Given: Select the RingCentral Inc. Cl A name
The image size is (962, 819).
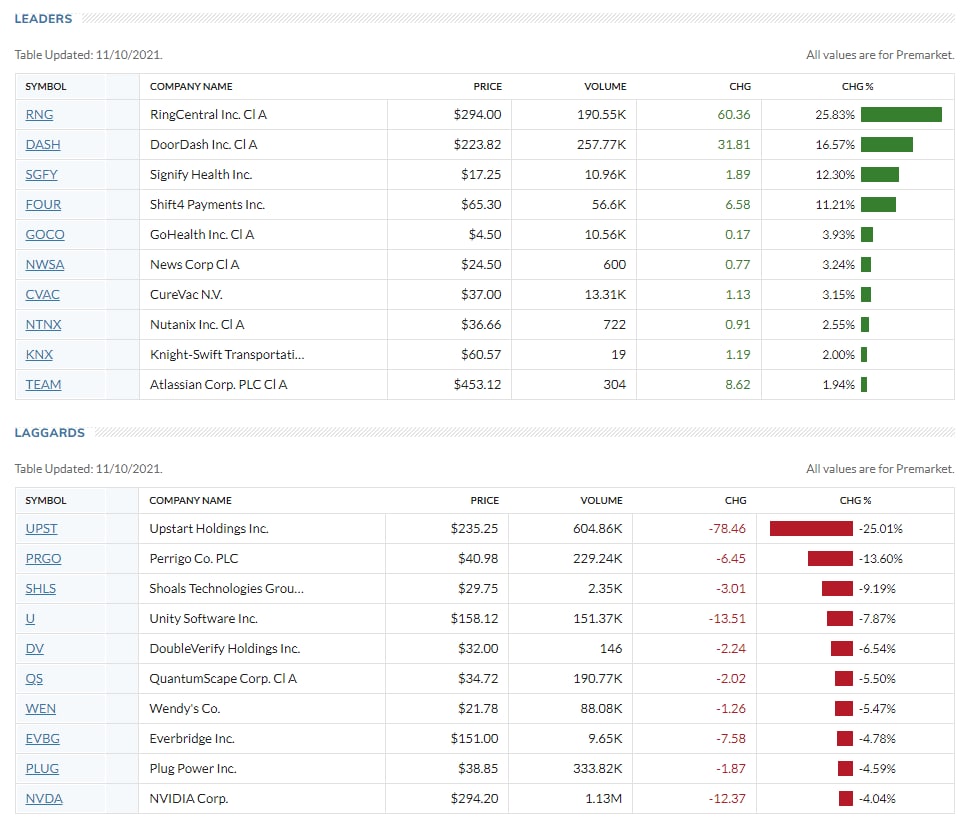Looking at the screenshot, I should tap(208, 115).
